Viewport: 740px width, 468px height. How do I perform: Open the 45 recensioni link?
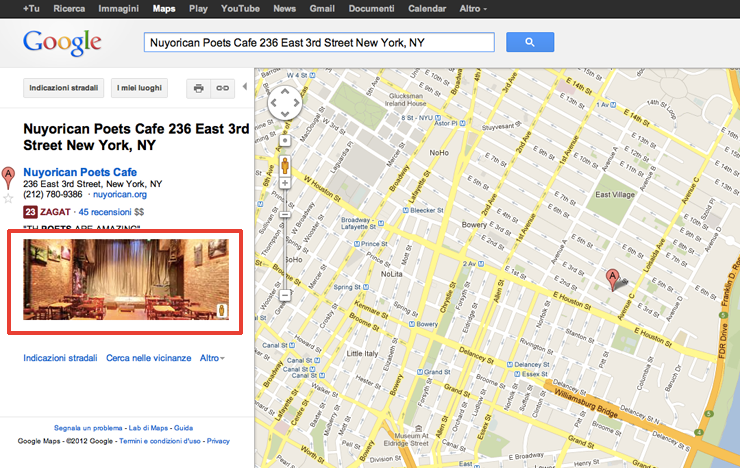tap(105, 212)
